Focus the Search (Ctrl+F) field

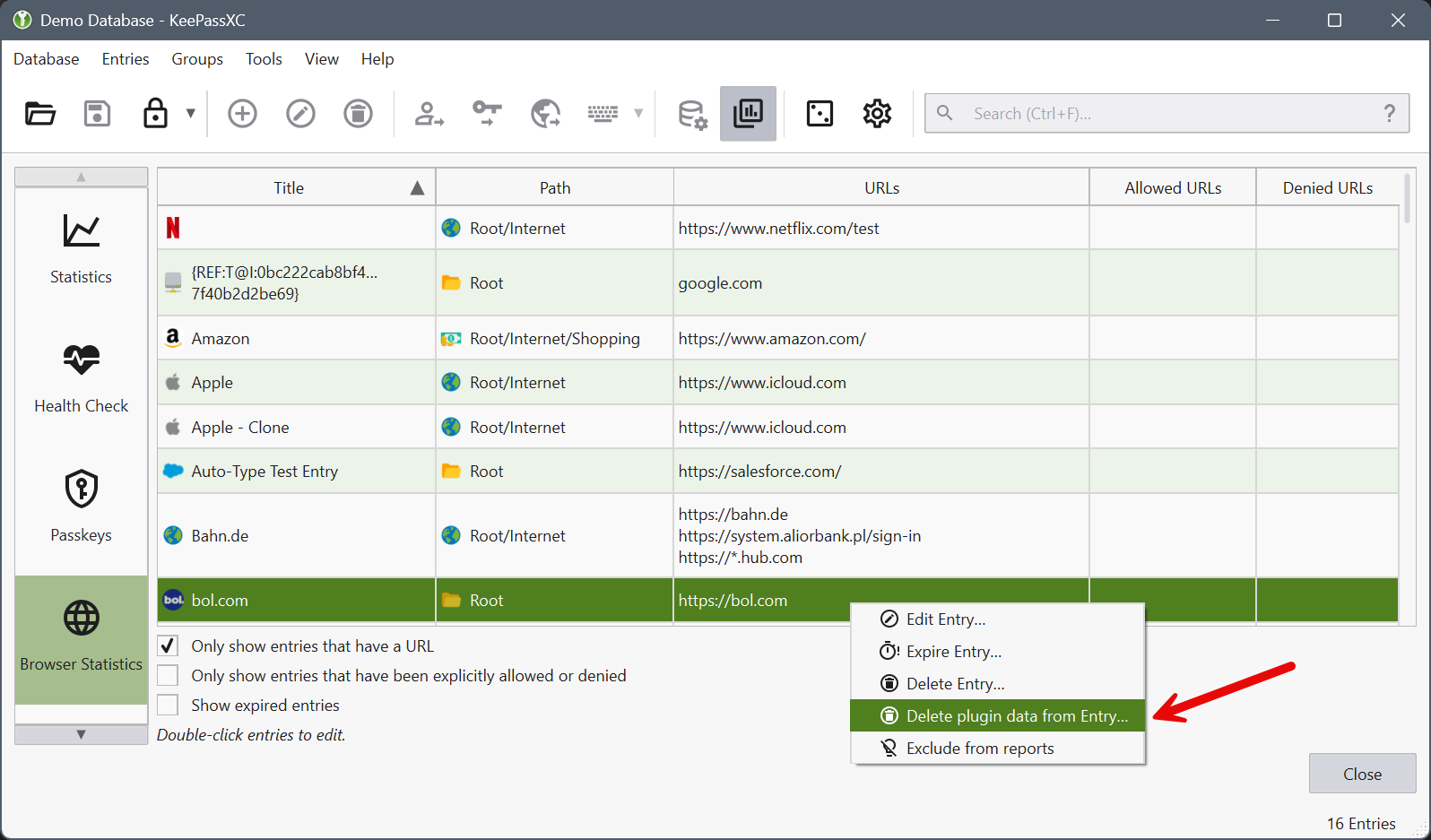click(1166, 114)
